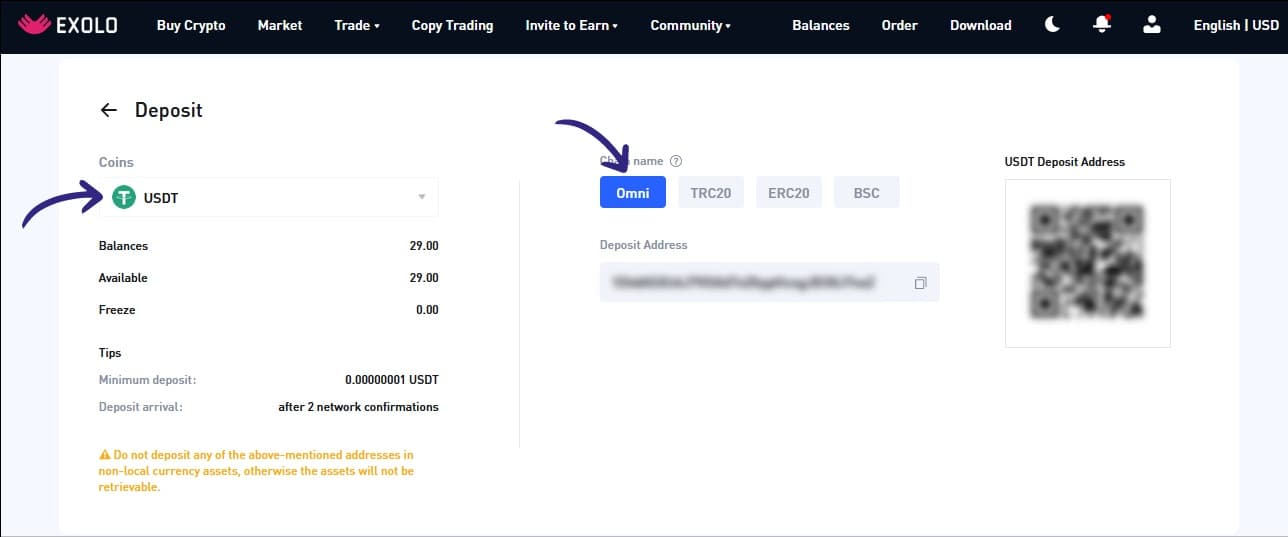This screenshot has width=1288, height=537.
Task: Open the Balances page
Action: point(821,25)
